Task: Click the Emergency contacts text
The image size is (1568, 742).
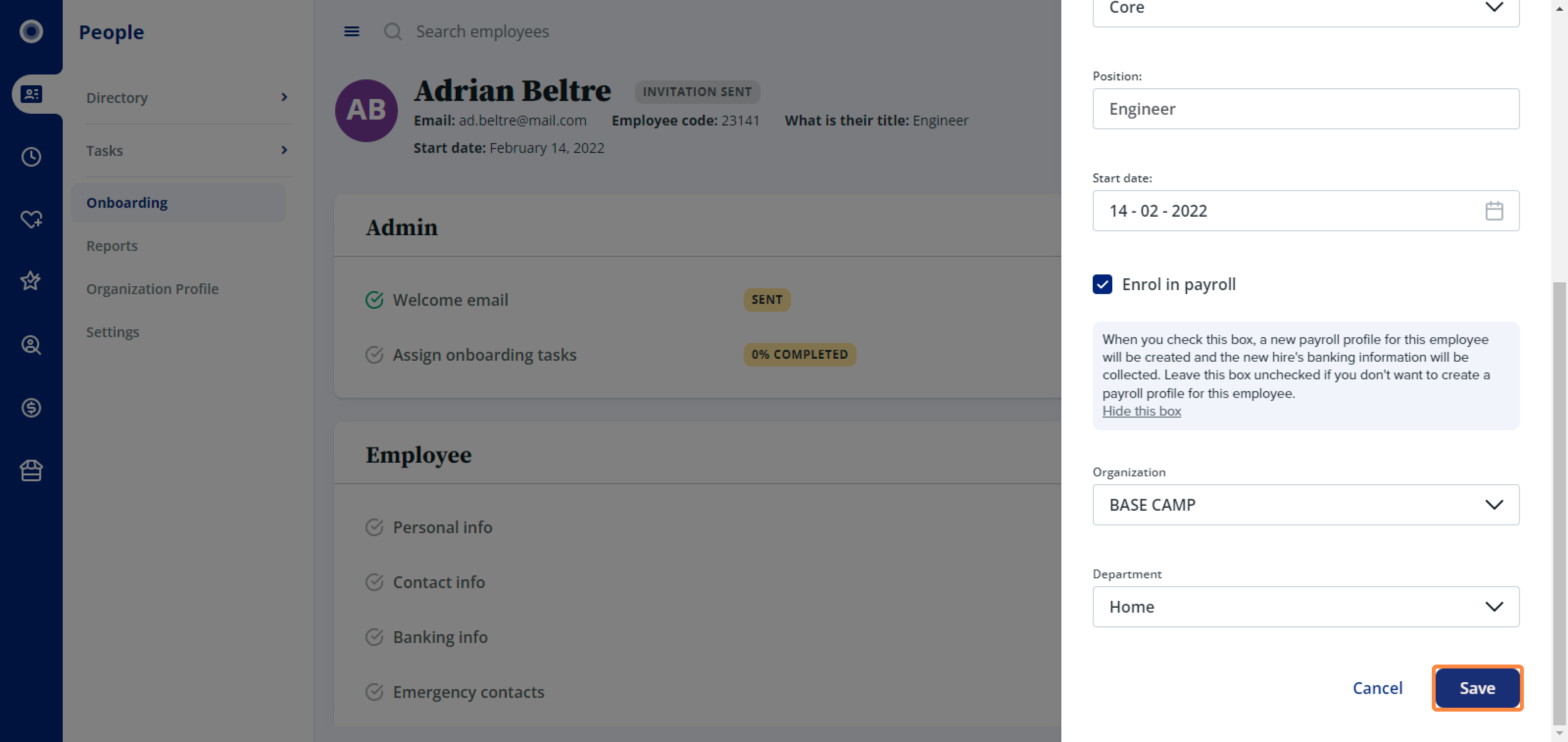Action: (469, 692)
